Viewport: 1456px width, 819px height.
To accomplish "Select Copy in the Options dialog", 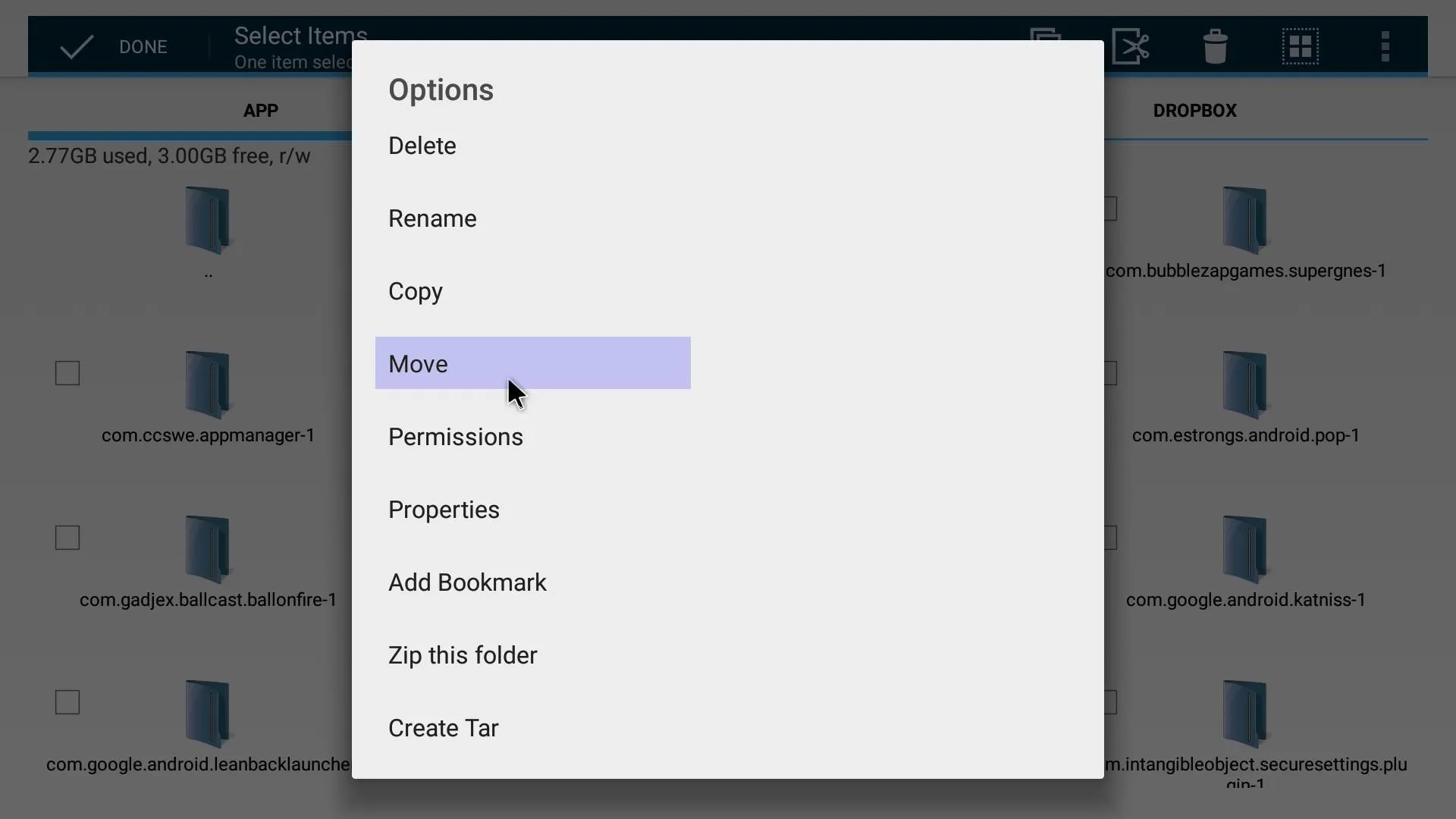I will tap(416, 291).
